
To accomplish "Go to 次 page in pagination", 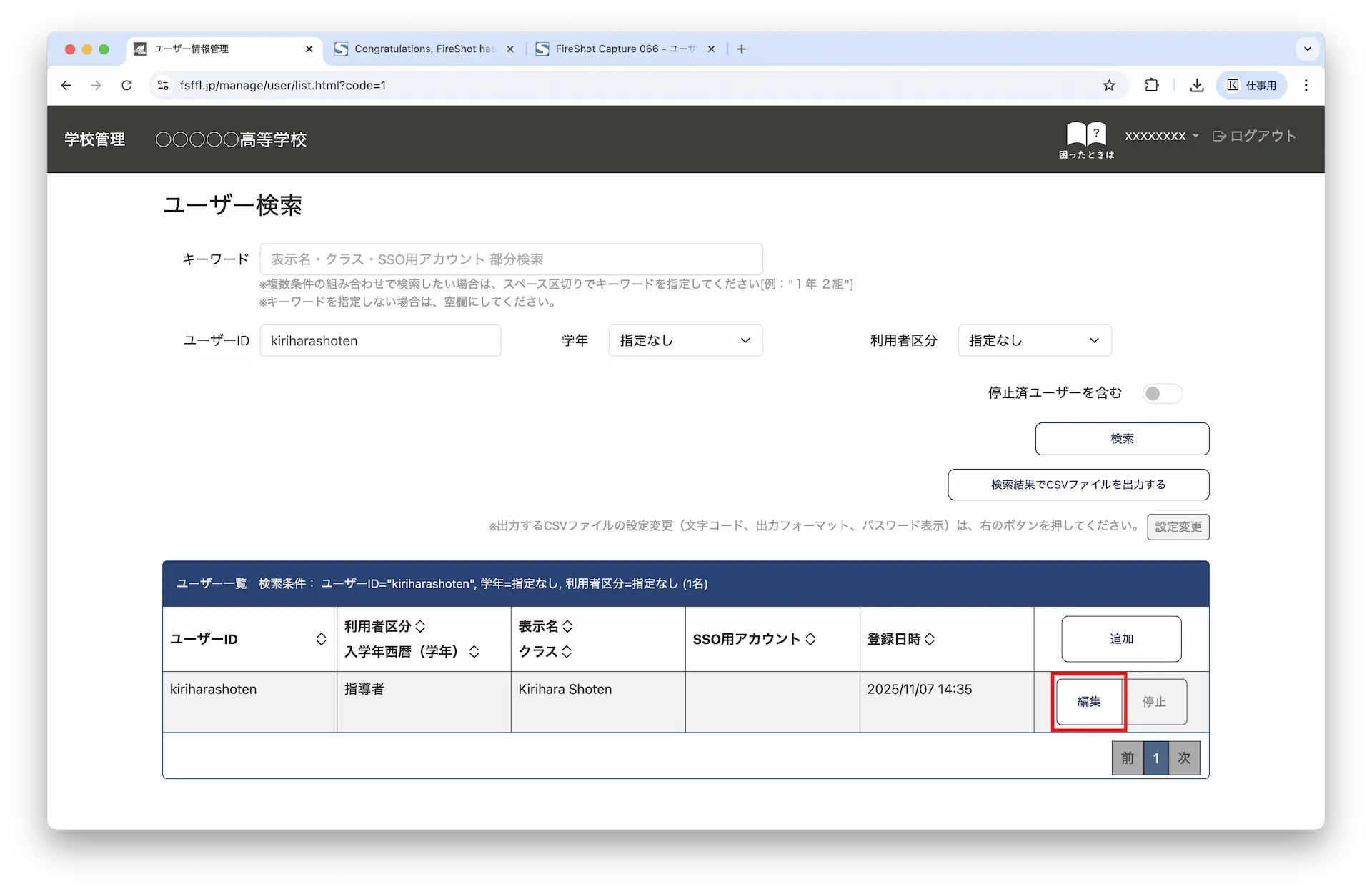I will tap(1184, 758).
